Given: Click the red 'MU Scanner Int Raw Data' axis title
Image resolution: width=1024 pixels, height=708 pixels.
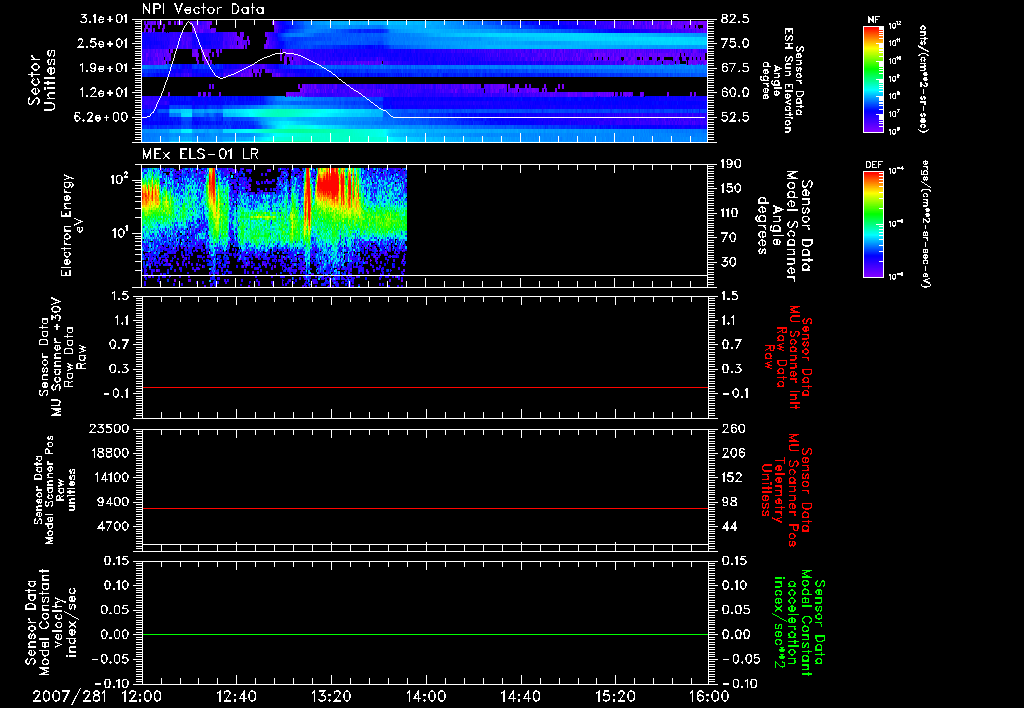Looking at the screenshot, I should (788, 357).
